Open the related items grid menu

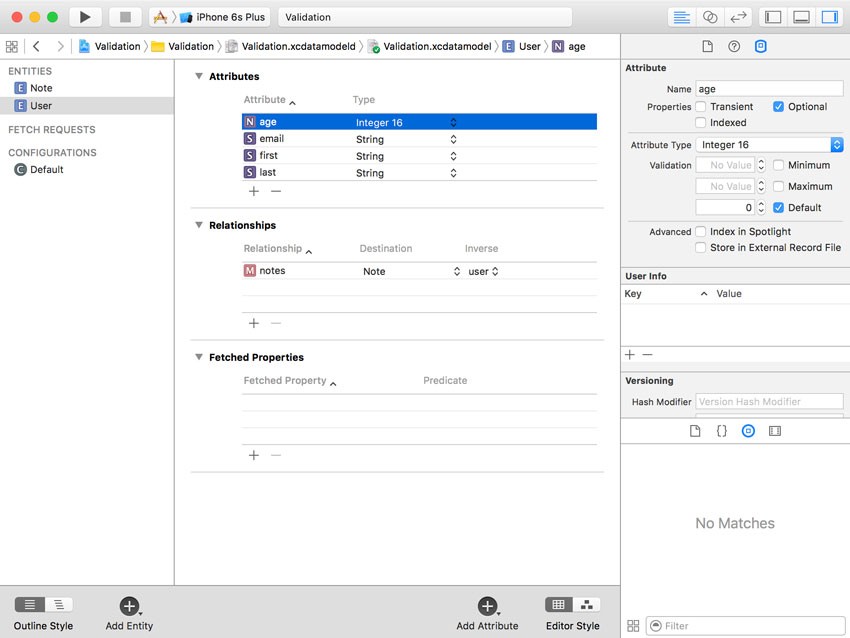point(12,47)
